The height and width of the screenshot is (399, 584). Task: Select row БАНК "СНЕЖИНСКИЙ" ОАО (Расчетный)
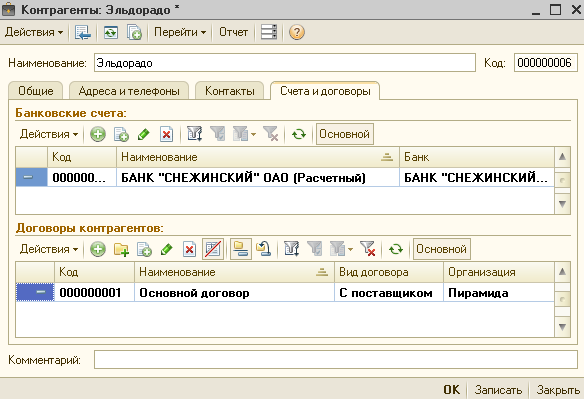[285, 177]
